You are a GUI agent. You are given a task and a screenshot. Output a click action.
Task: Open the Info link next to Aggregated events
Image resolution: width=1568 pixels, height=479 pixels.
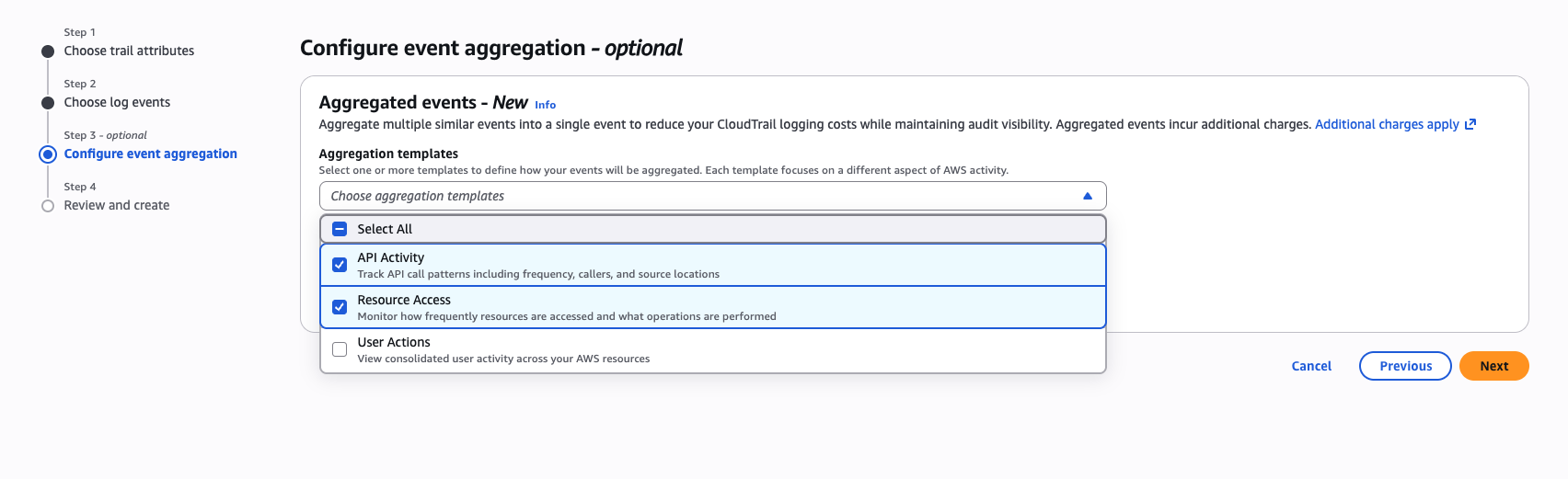click(545, 105)
